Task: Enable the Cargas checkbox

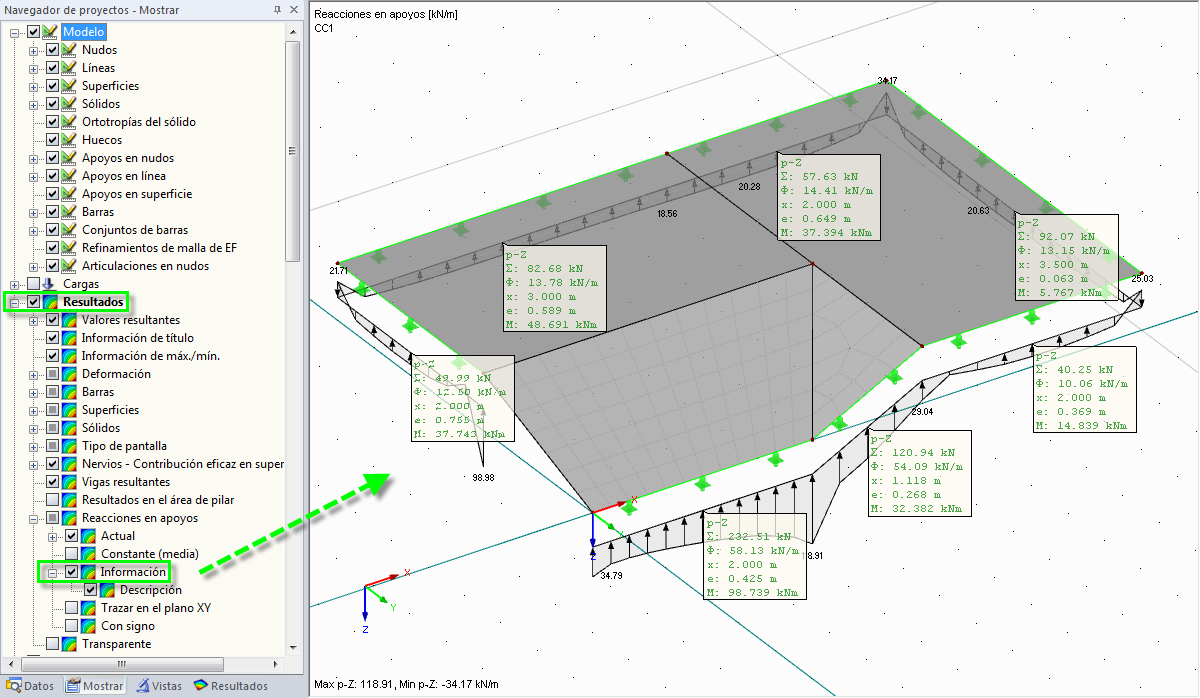Action: [33, 284]
